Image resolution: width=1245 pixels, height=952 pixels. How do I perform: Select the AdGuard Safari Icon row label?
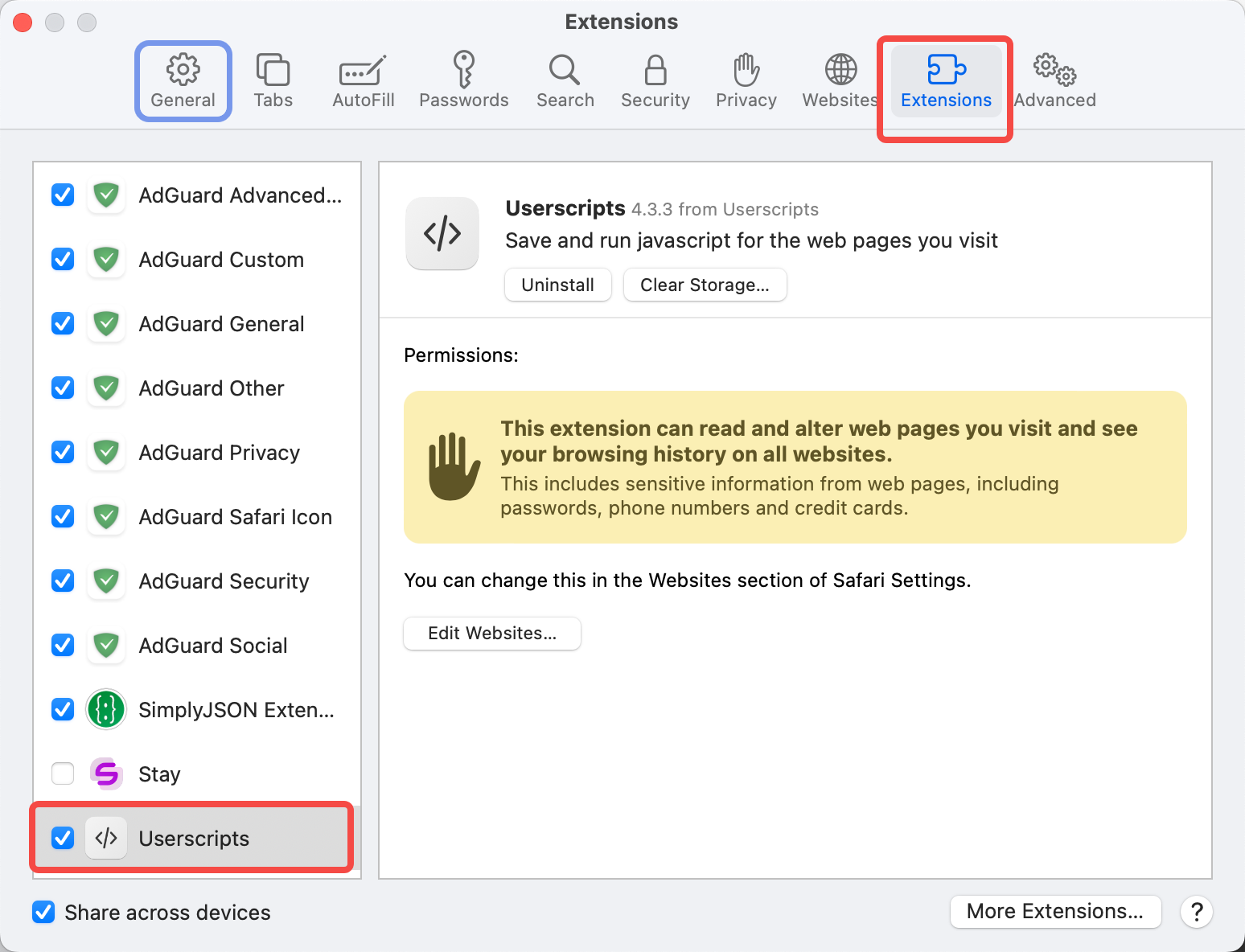235,517
